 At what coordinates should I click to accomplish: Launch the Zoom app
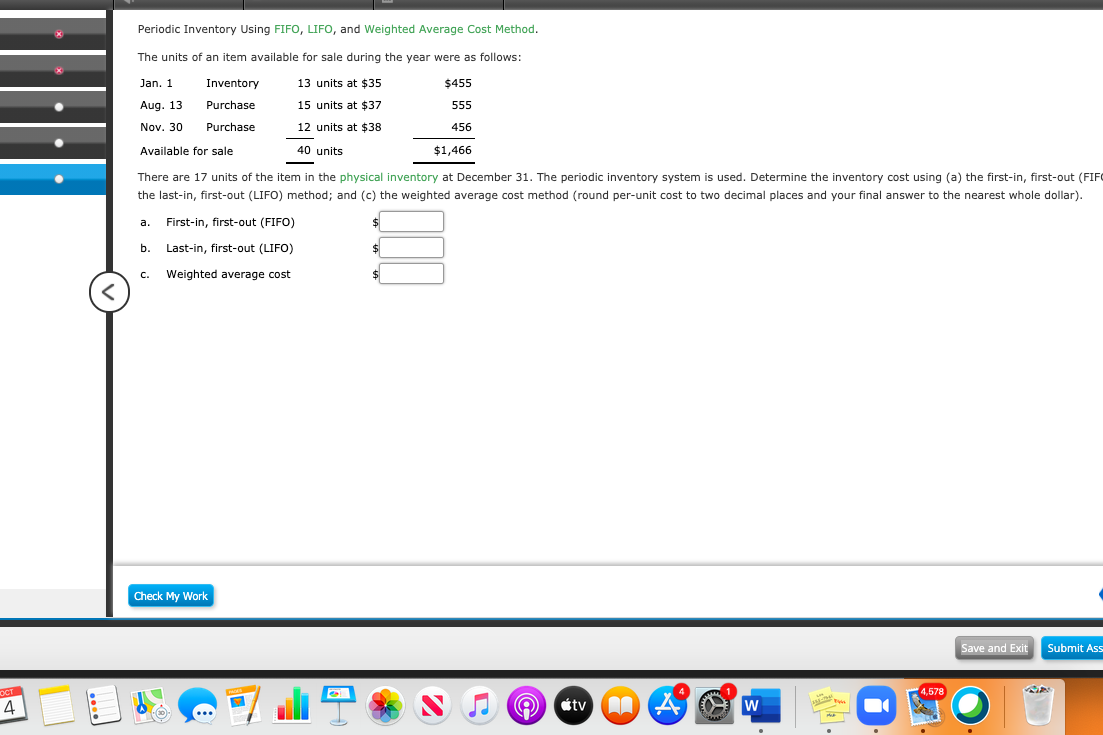876,706
